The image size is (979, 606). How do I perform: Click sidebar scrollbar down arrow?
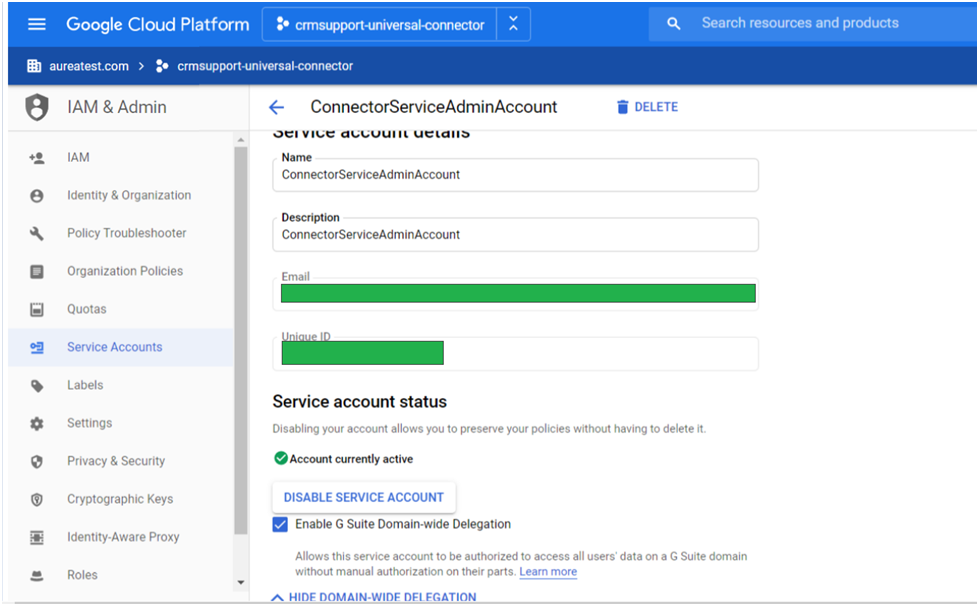pyautogui.click(x=240, y=583)
